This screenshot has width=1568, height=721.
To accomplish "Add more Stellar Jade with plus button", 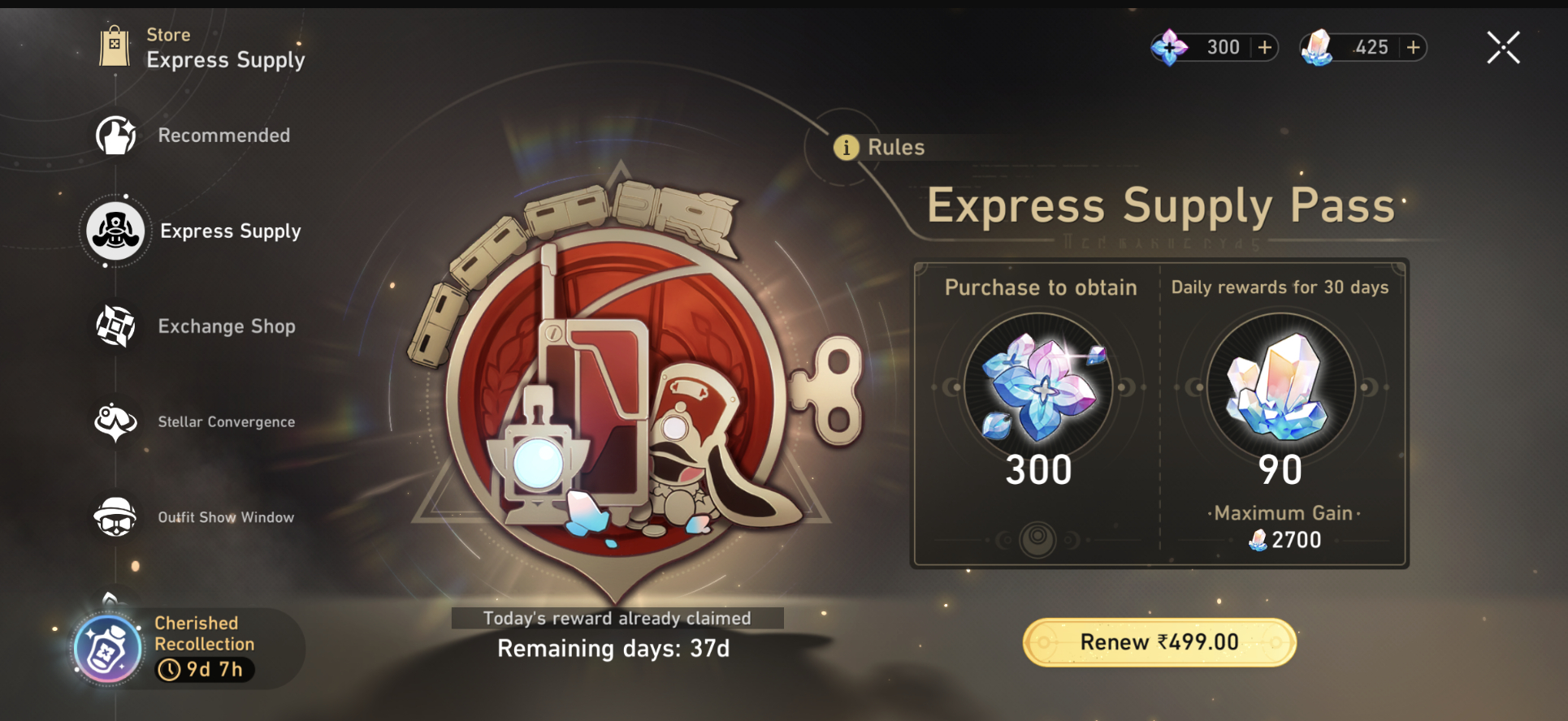I will [x=1414, y=47].
